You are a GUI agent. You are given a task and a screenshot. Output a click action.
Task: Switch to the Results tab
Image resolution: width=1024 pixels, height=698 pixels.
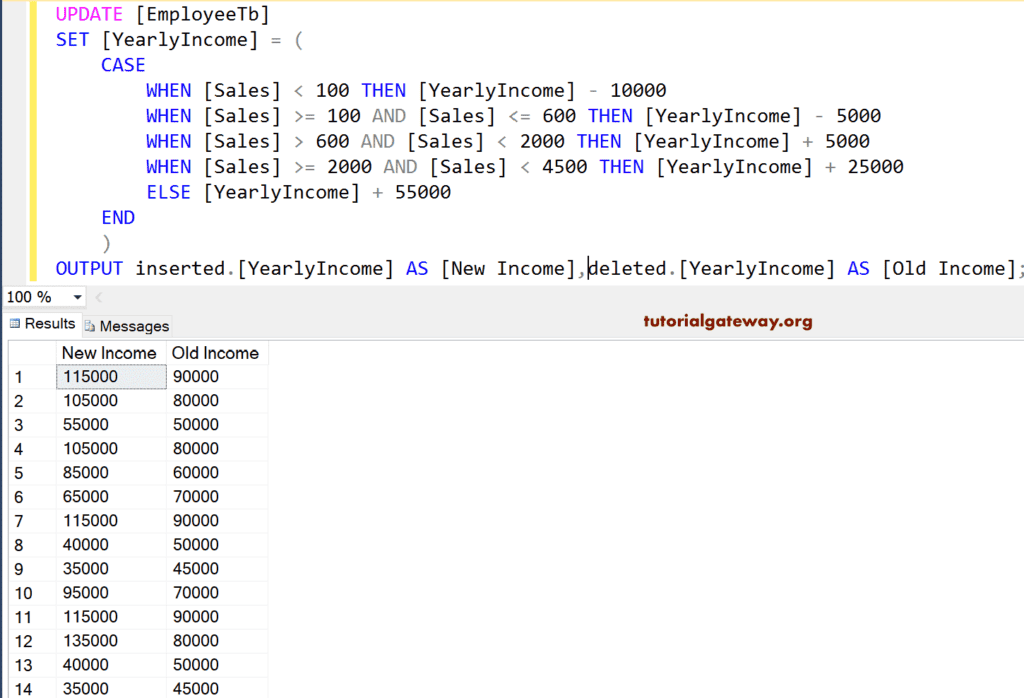42,324
